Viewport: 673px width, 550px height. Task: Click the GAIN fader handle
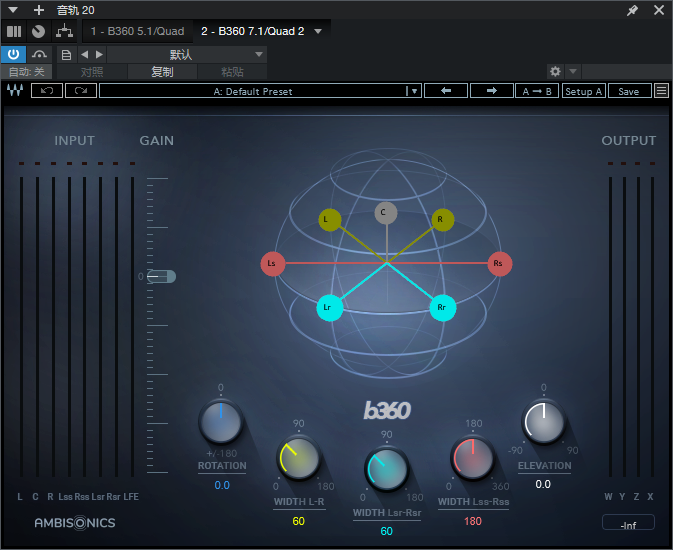(x=162, y=276)
